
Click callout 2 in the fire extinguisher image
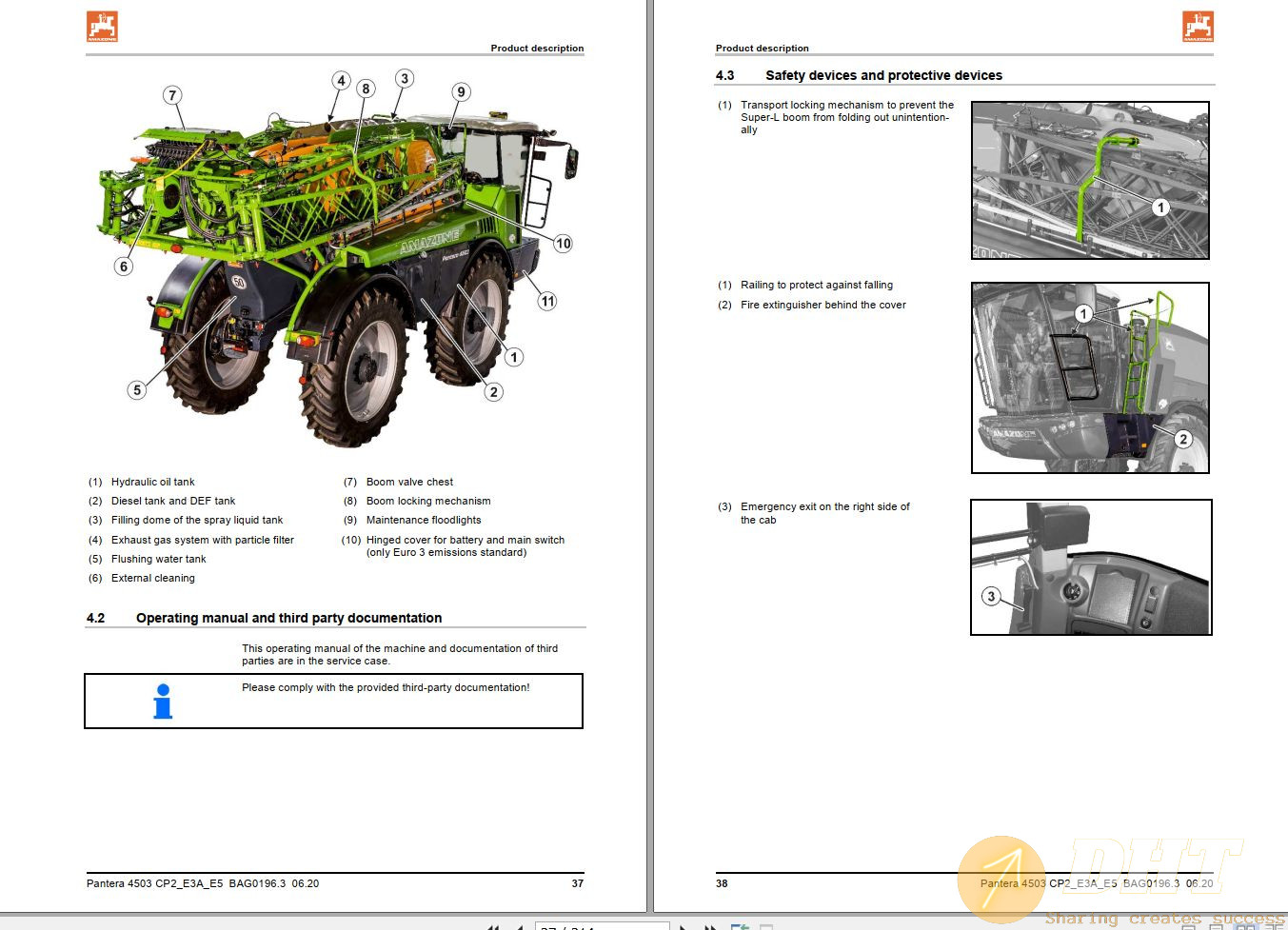tap(1183, 439)
